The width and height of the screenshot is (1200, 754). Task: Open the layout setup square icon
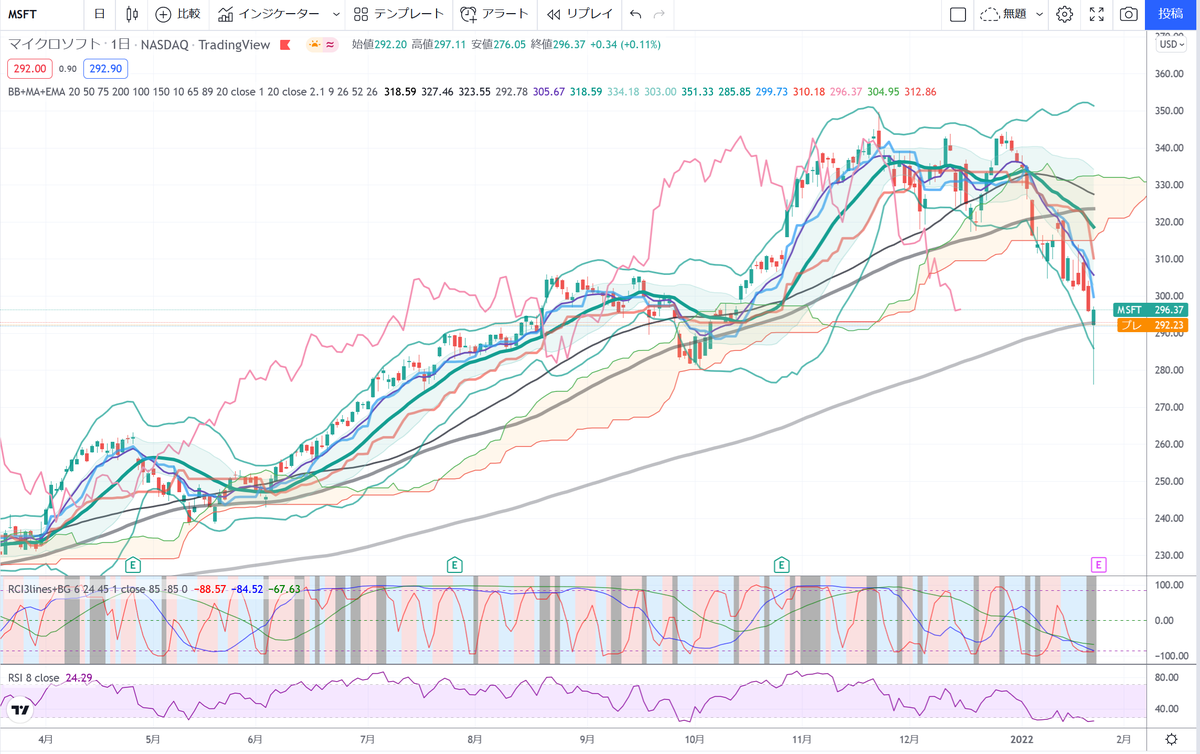(x=957, y=14)
